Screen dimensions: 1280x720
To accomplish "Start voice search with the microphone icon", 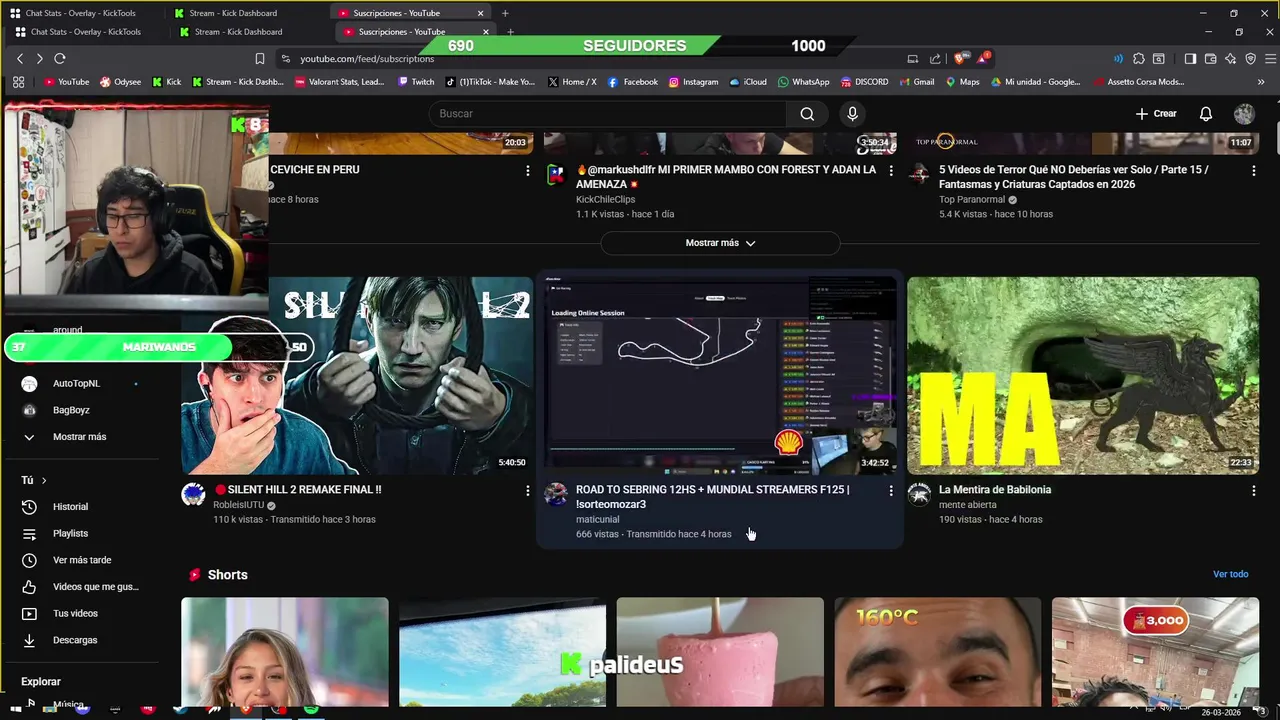I will 852,114.
